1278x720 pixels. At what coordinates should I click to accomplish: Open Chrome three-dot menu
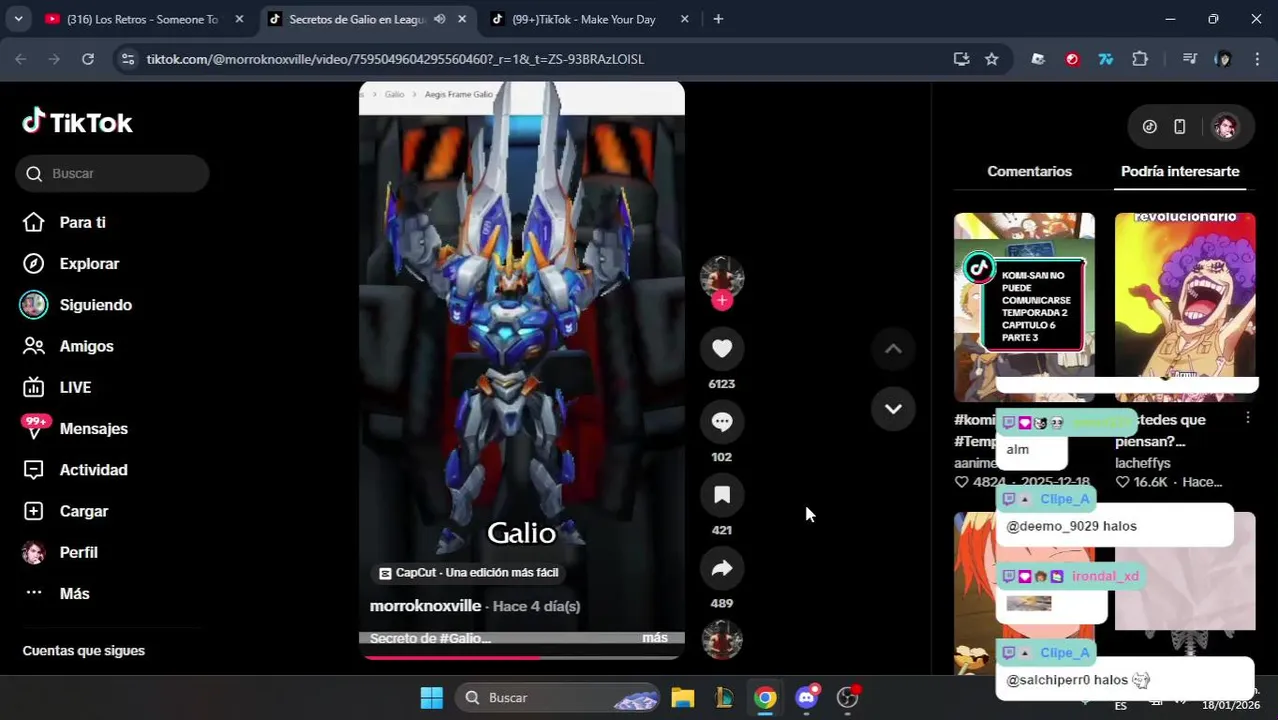click(x=1257, y=59)
